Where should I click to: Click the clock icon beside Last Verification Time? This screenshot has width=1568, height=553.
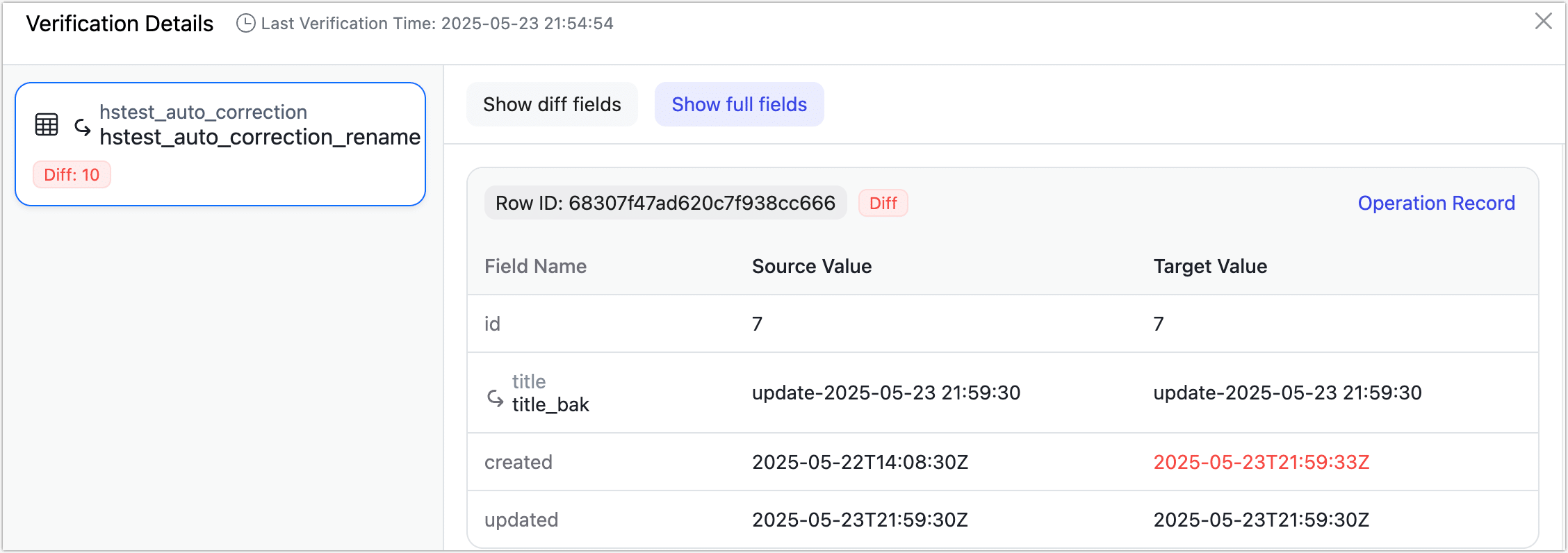(x=245, y=24)
